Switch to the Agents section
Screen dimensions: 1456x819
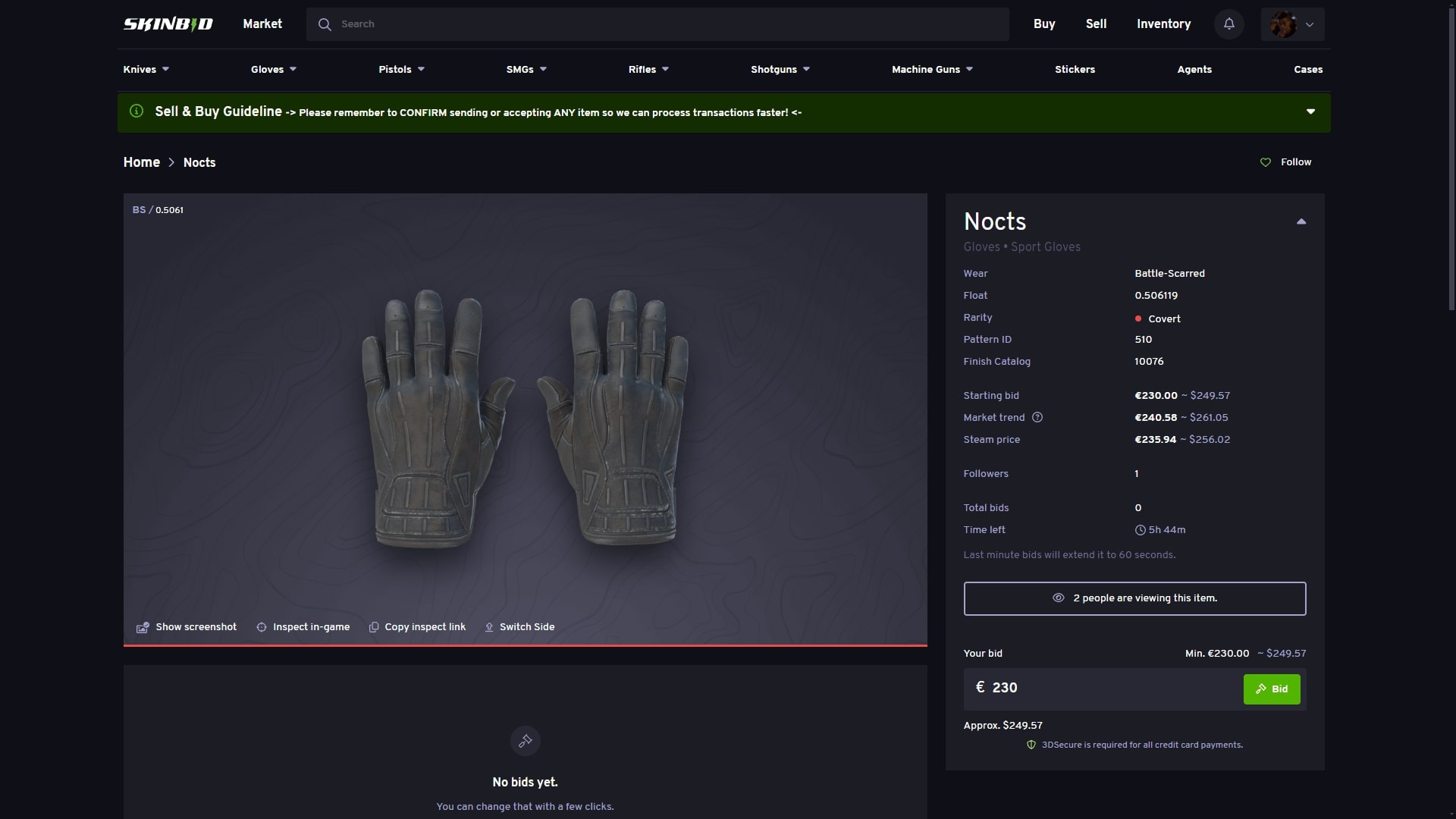(1194, 69)
